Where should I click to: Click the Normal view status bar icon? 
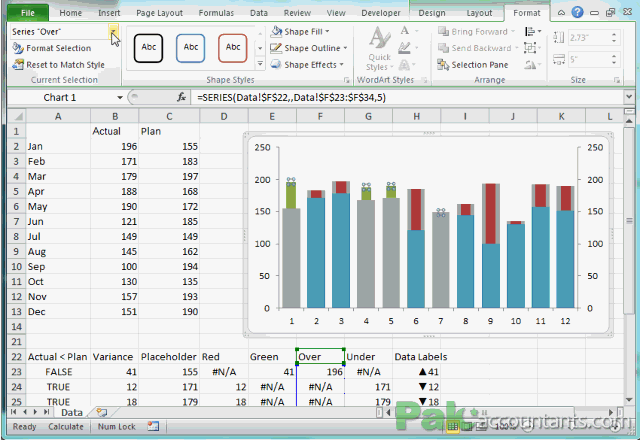[x=452, y=427]
